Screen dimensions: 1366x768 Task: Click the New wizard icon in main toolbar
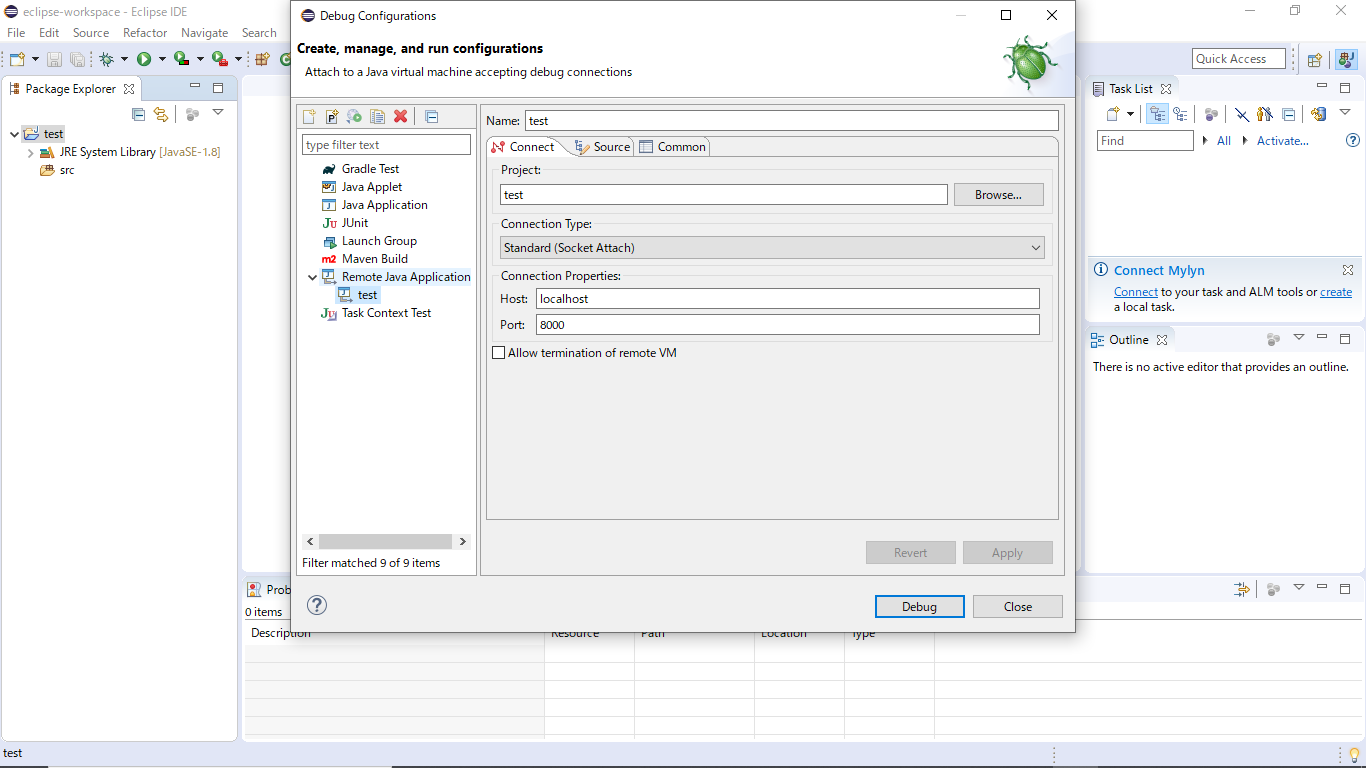pos(16,60)
